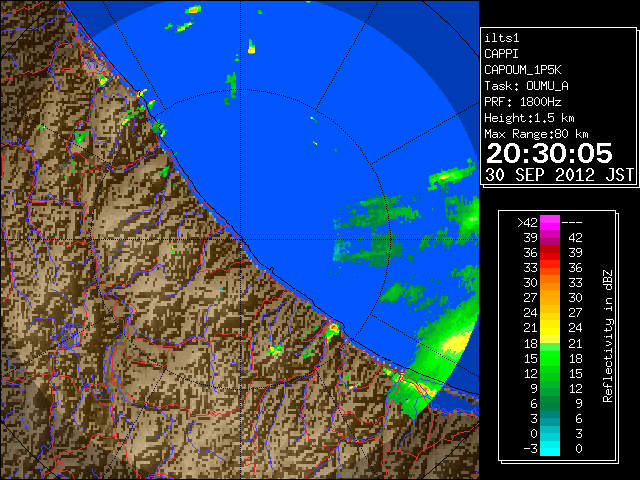The image size is (640, 480).
Task: Pick the teal 3–6 dBZ legend swatch
Action: click(x=550, y=418)
